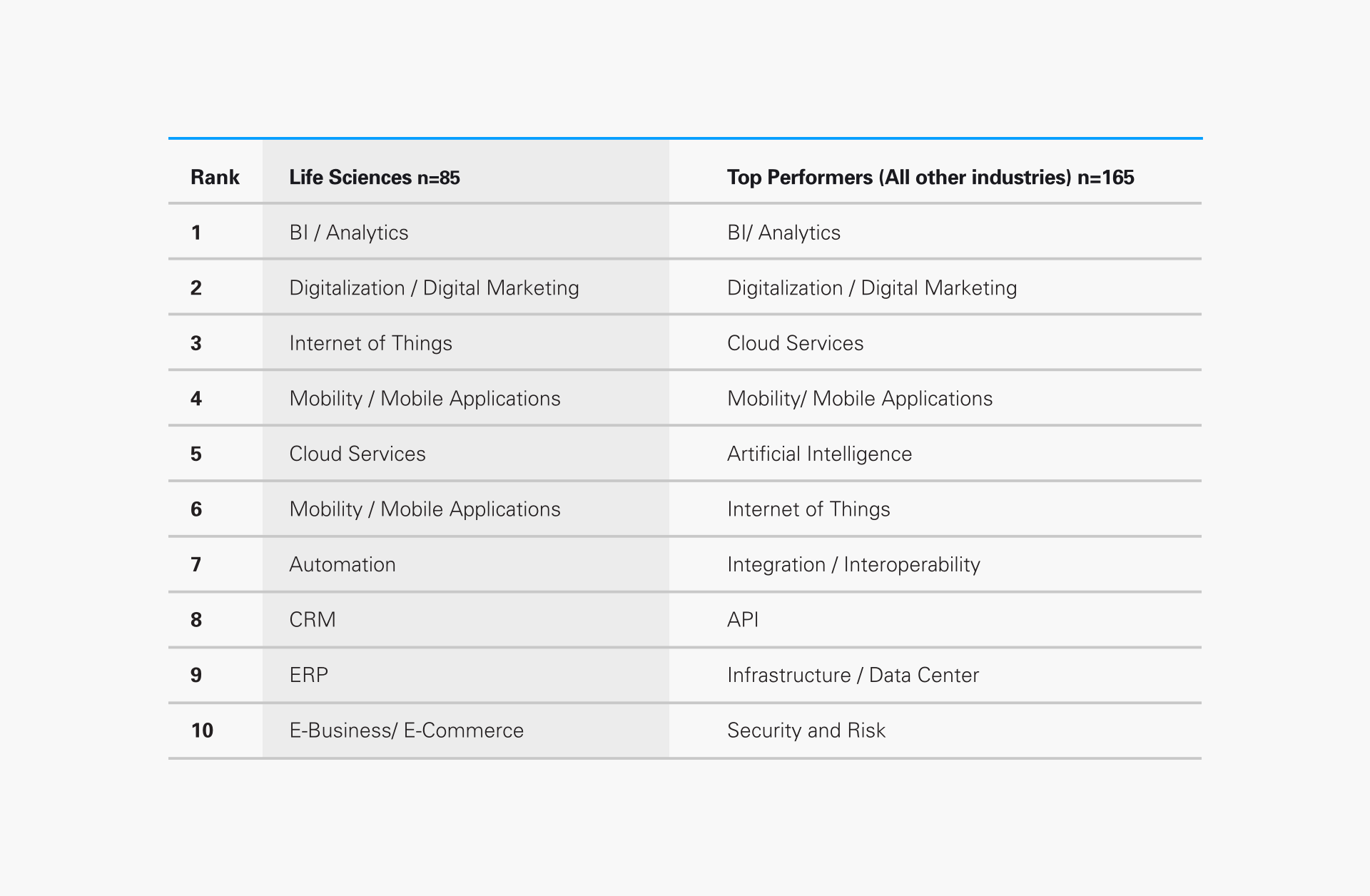
Task: Select 'Cloud Services' in Top Performers column
Action: [x=795, y=343]
